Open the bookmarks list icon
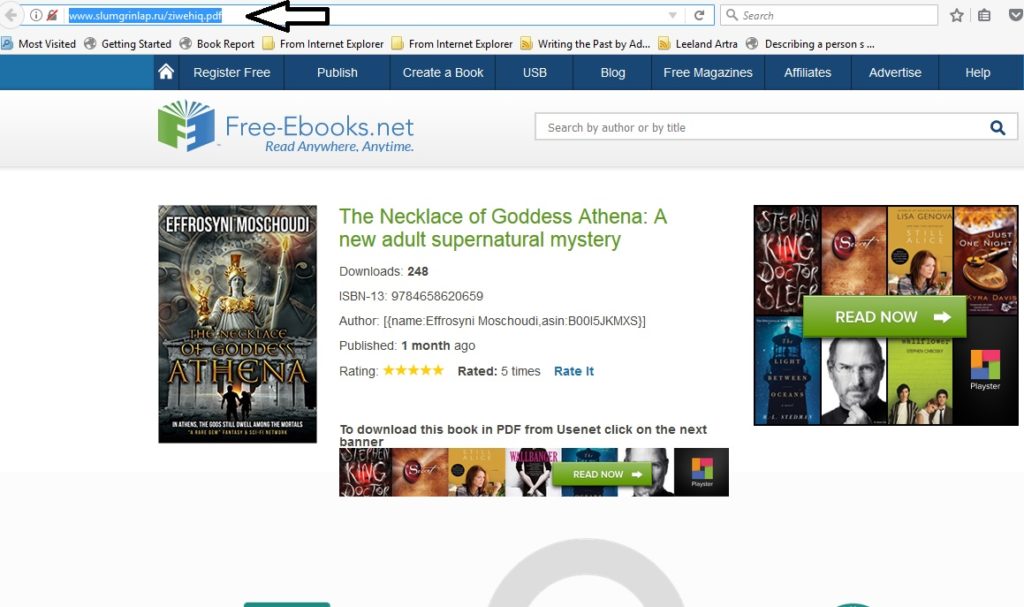This screenshot has height=607, width=1024. (984, 15)
